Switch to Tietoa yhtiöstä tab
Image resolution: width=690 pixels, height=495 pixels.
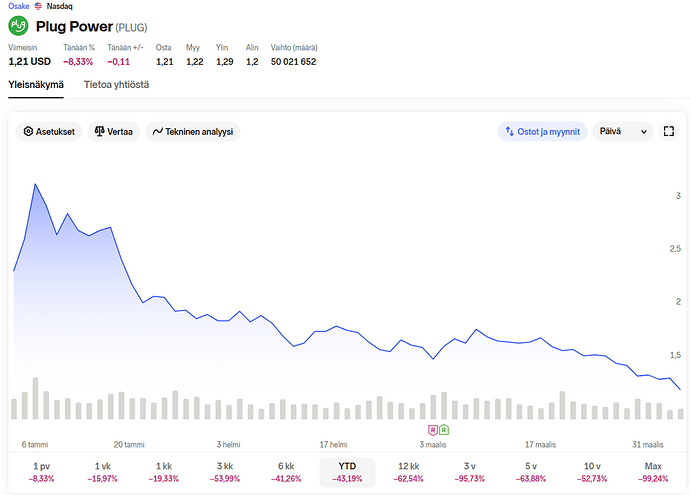pyautogui.click(x=116, y=85)
